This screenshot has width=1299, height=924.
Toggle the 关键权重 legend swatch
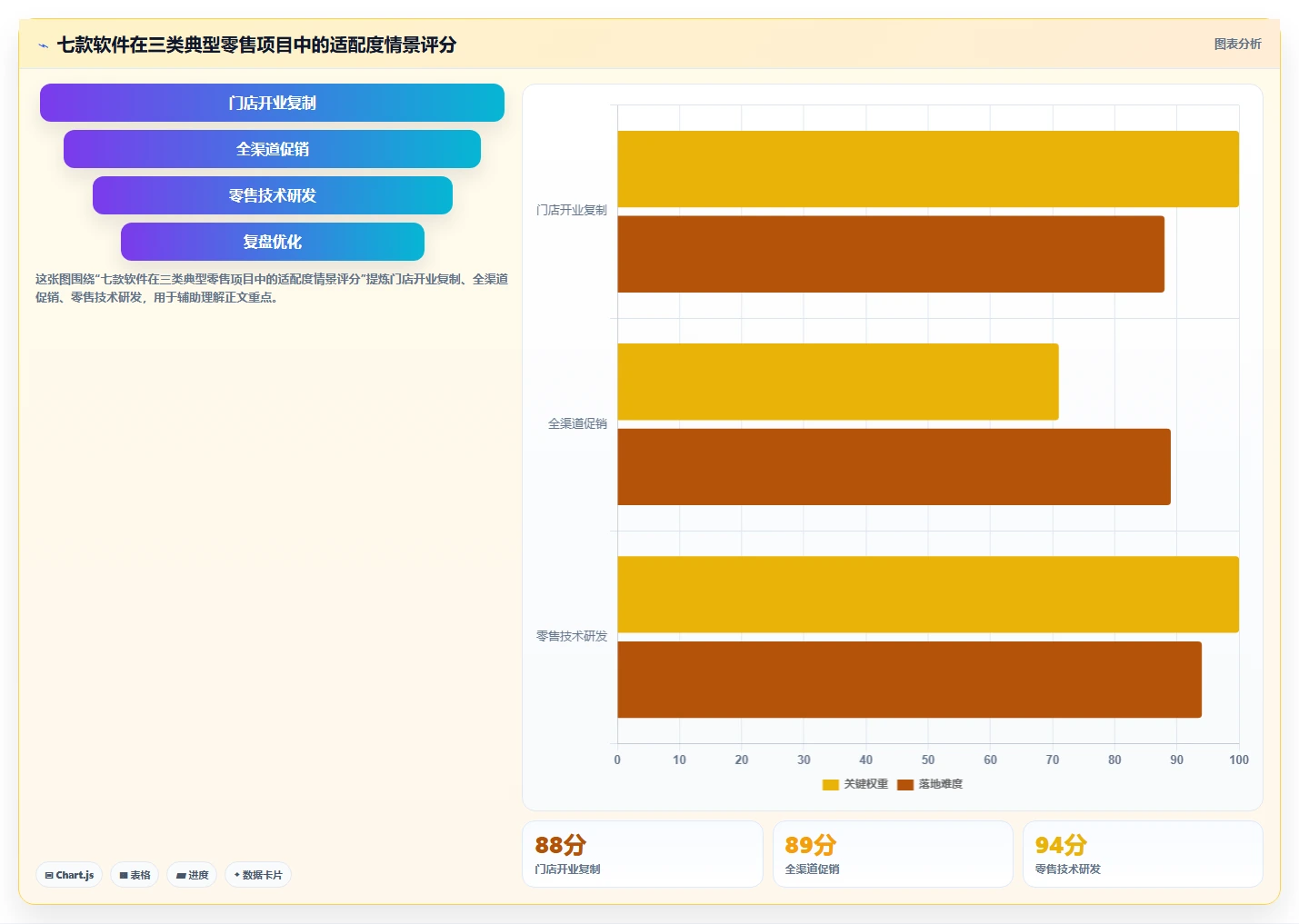click(x=830, y=784)
